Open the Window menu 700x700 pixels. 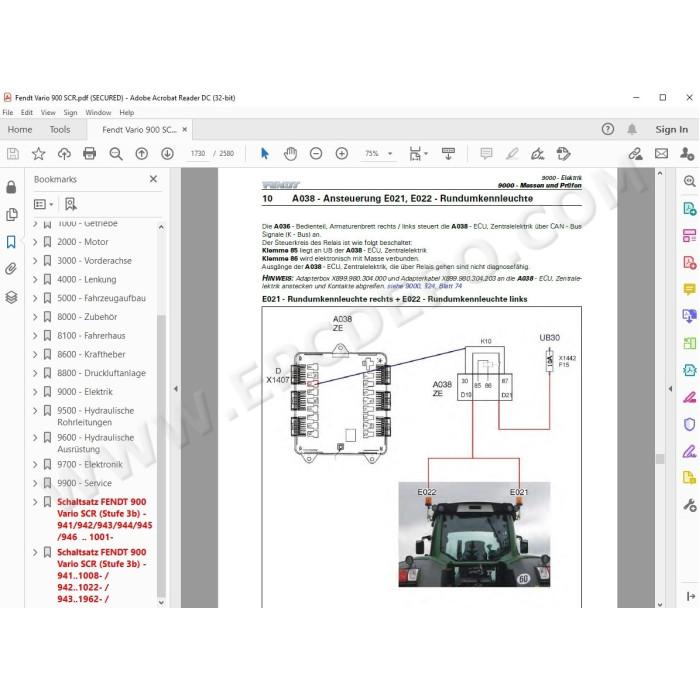coord(98,112)
